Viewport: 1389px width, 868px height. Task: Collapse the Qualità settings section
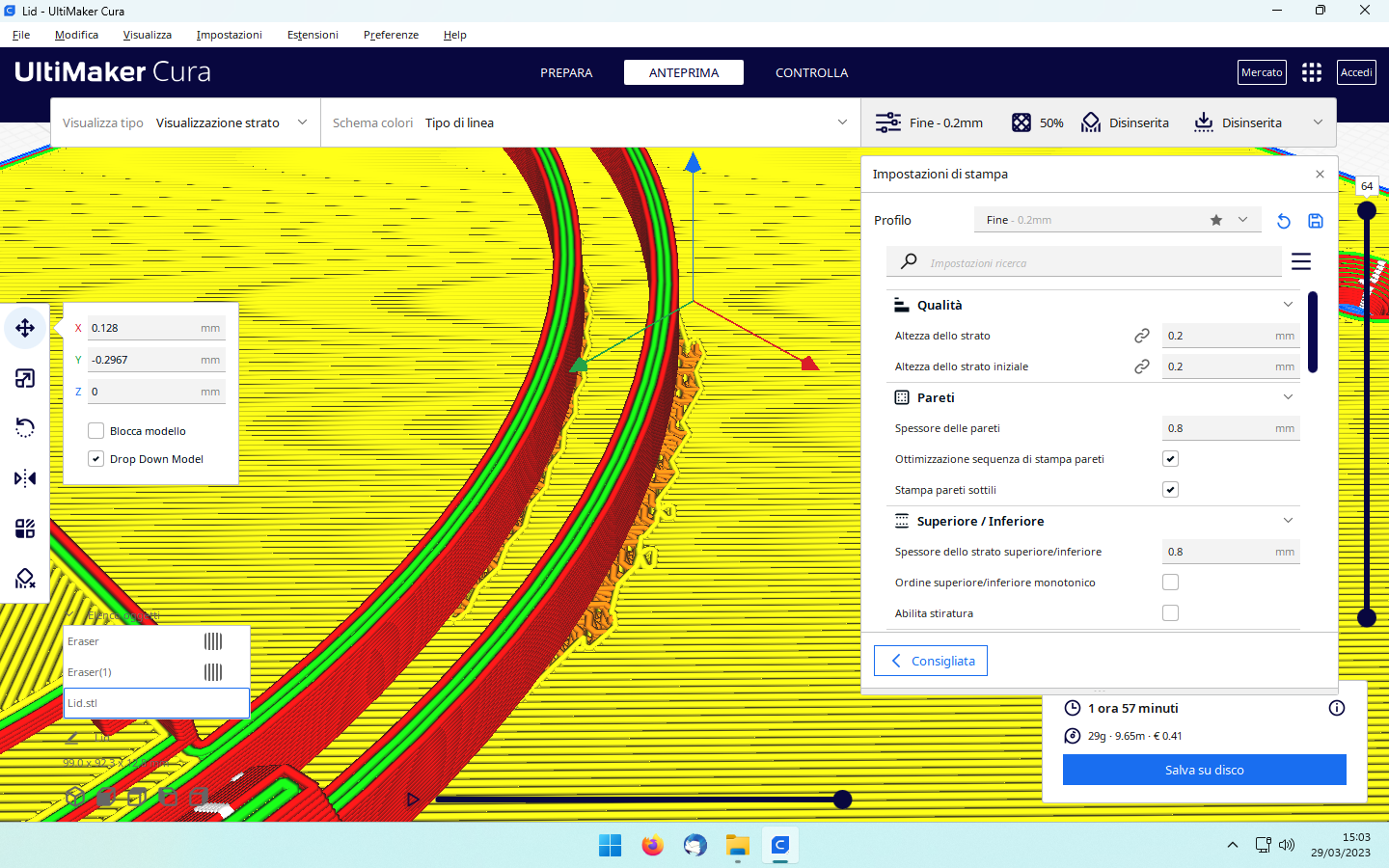1288,304
